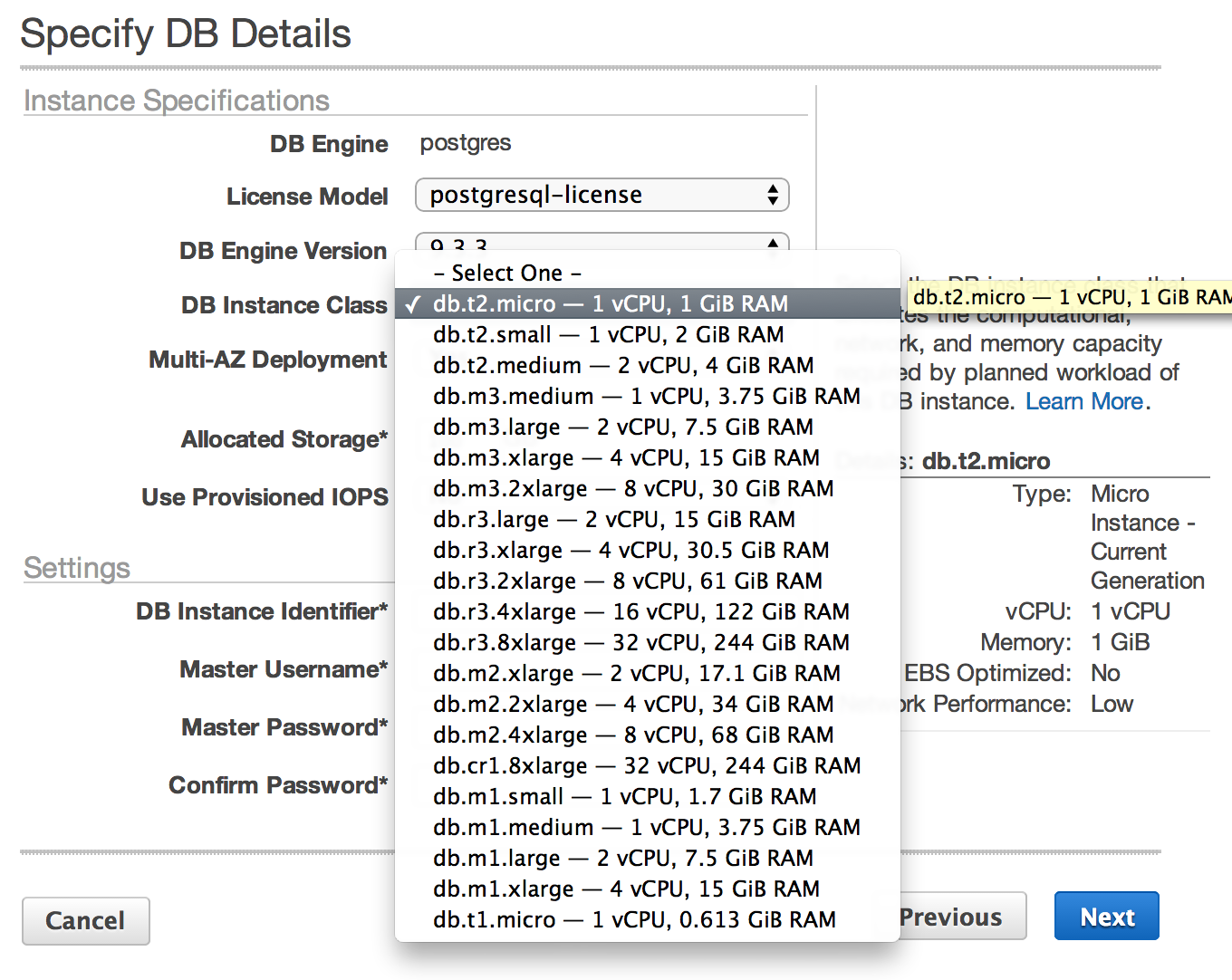Select db.t2.micro — 1 vCPU, 1 GiB RAM
This screenshot has width=1232, height=980.
click(647, 303)
